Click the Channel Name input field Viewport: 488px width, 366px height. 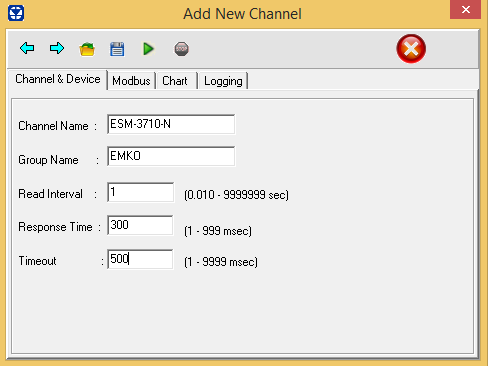point(171,124)
